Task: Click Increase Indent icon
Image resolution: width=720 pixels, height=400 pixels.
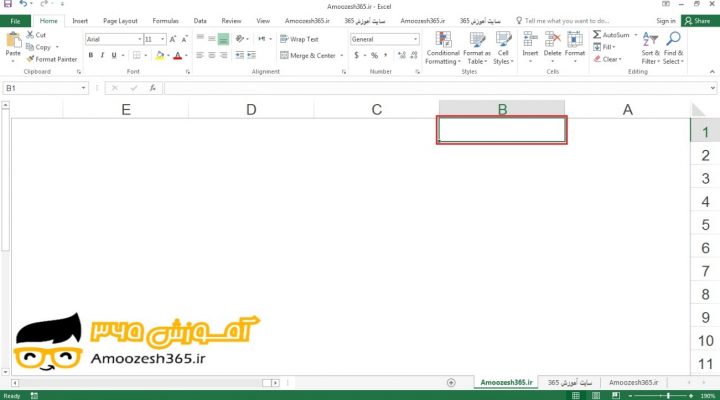Action: [251, 56]
